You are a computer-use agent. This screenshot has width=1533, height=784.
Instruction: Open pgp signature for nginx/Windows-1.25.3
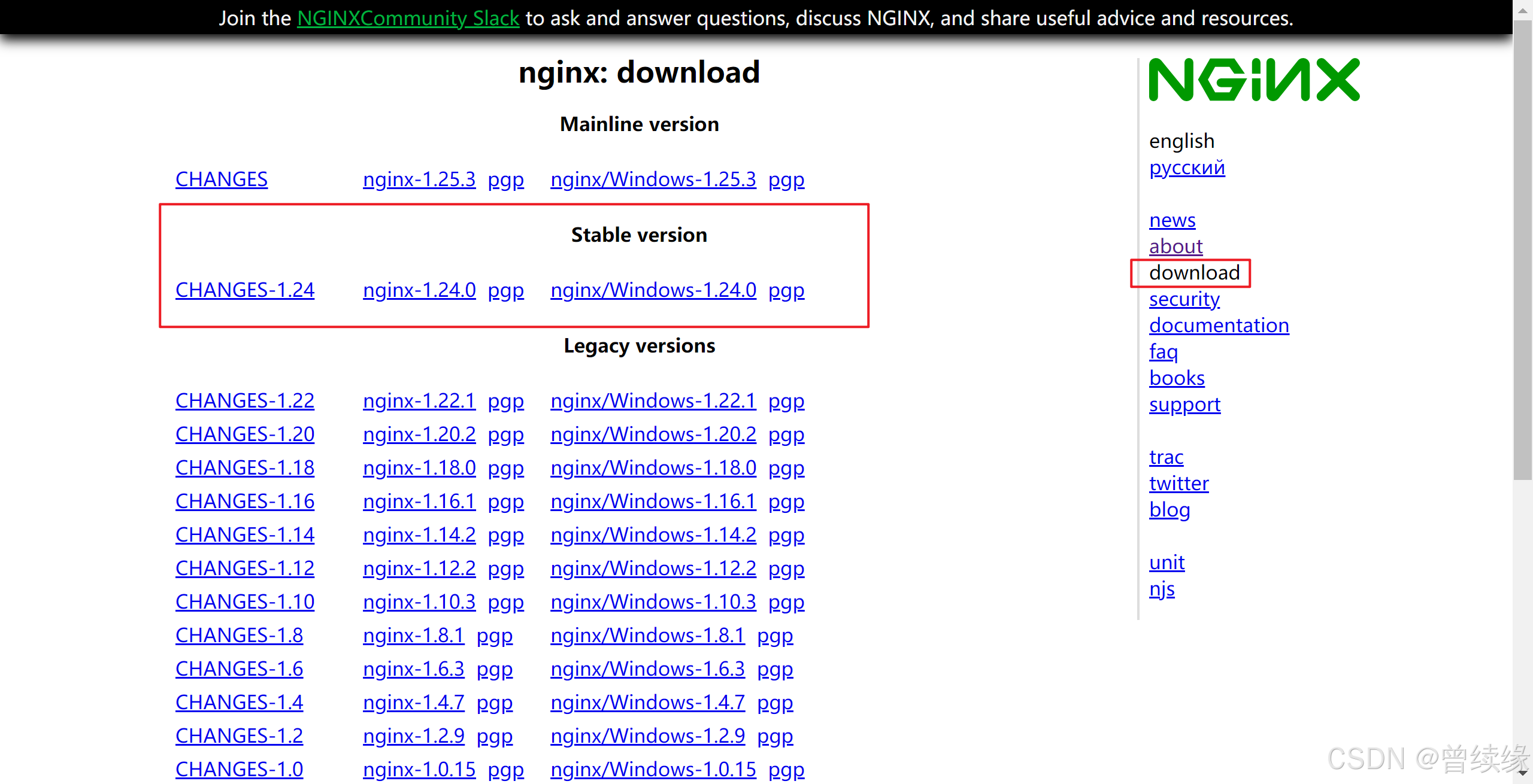pos(786,180)
